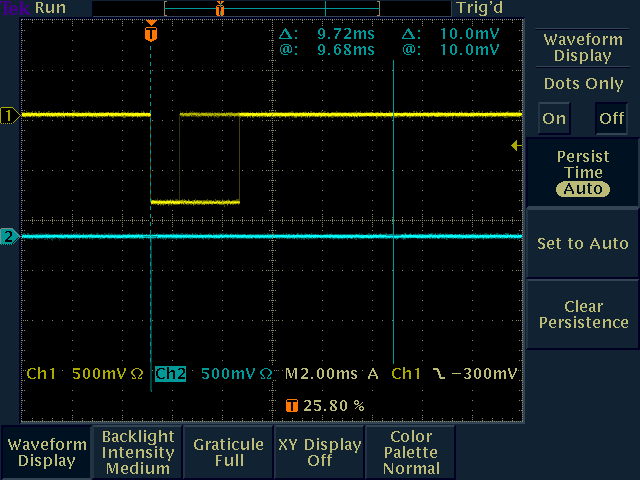The image size is (640, 480).
Task: Click the Run acquisition status label
Action: (50, 8)
